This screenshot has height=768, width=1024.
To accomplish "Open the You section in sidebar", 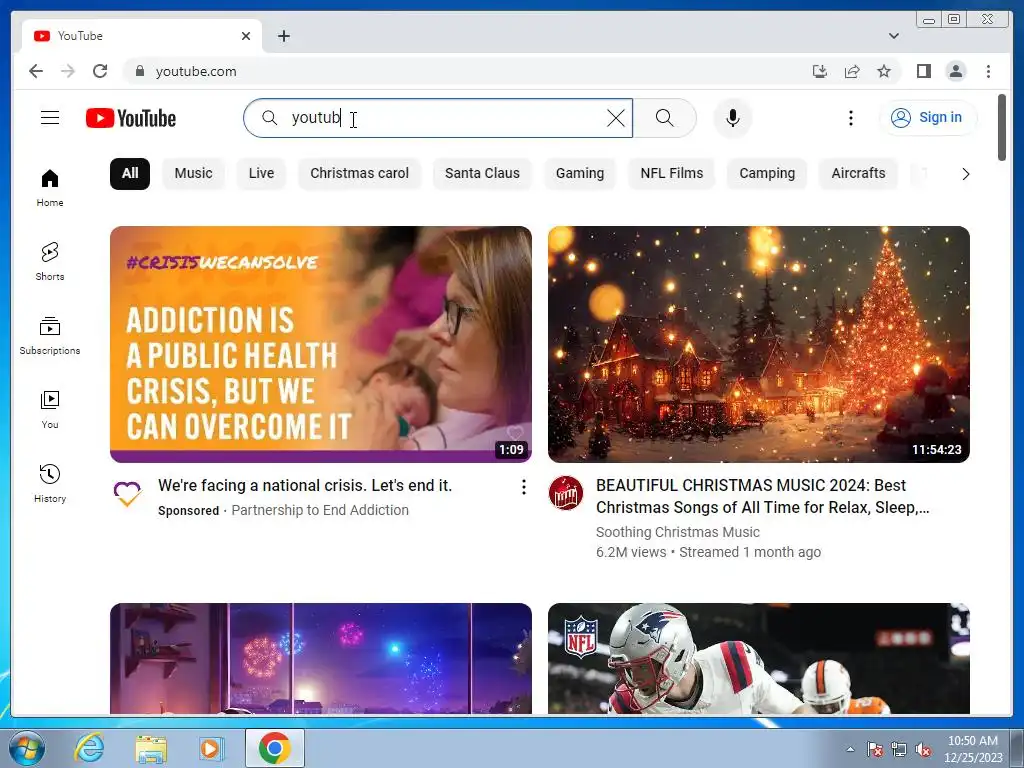I will pos(50,409).
